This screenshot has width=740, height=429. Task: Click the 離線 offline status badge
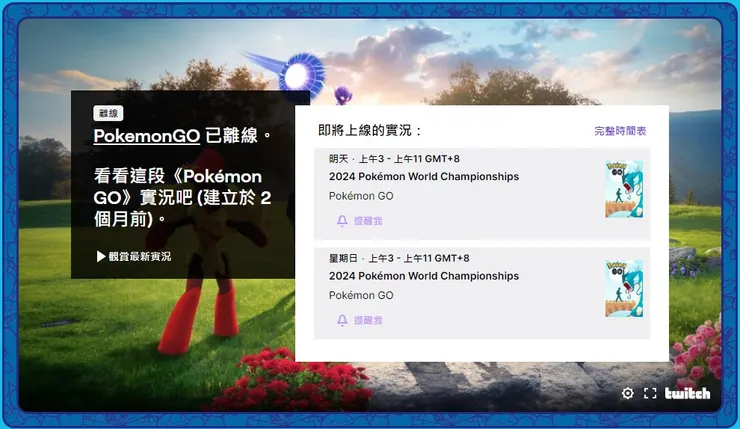tap(109, 113)
